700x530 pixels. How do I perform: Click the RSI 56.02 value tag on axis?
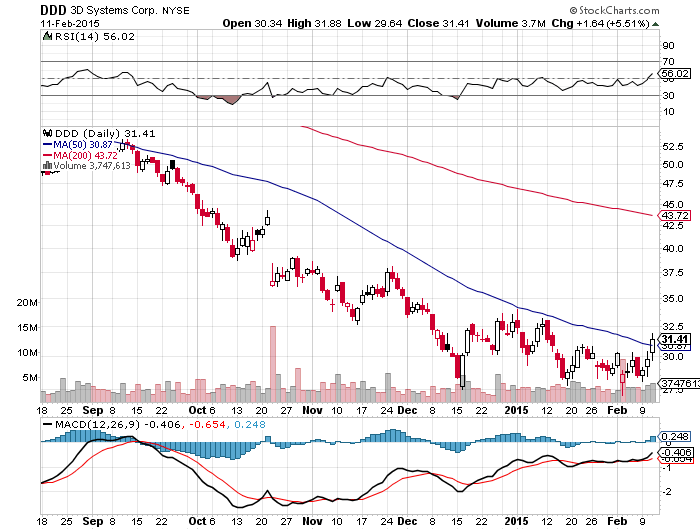click(675, 73)
